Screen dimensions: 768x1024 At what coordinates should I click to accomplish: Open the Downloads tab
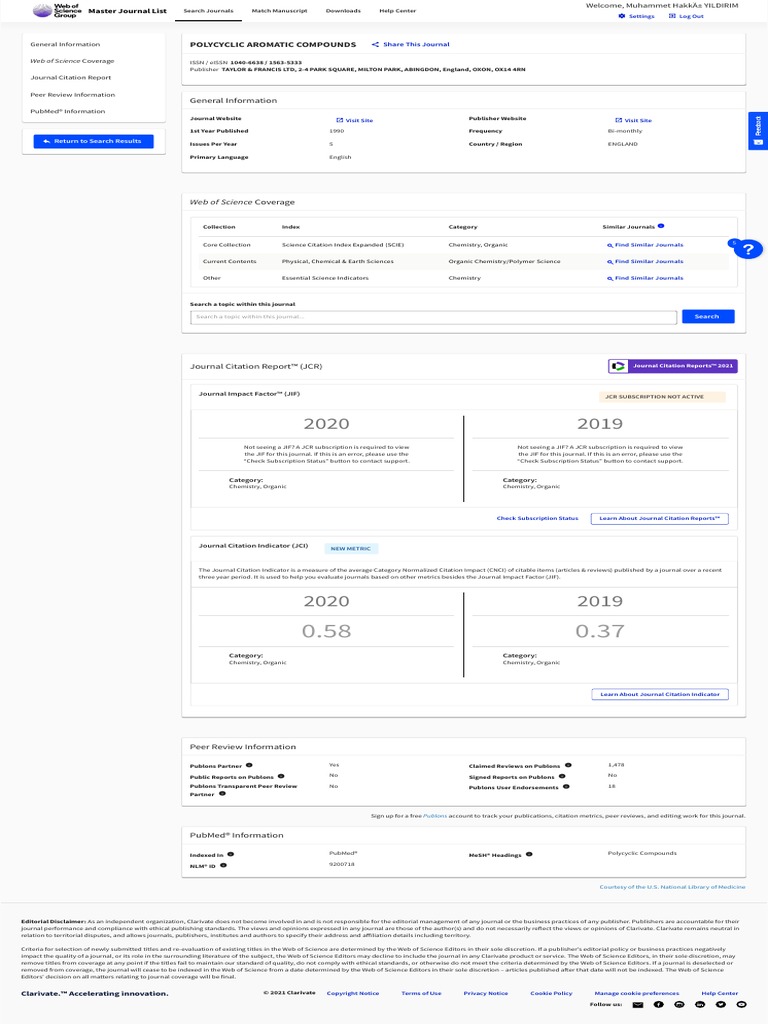(343, 10)
